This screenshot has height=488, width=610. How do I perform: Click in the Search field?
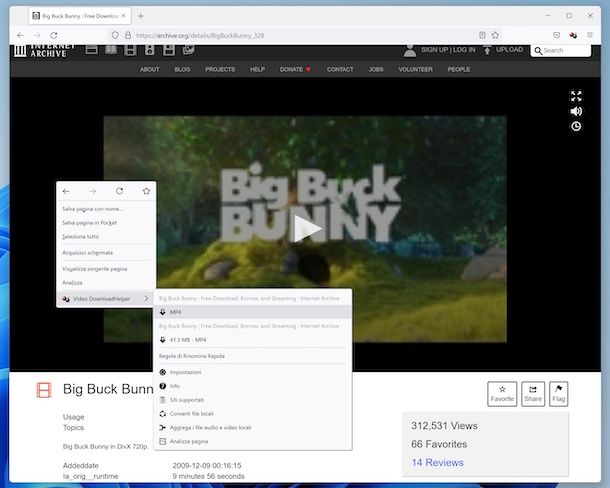point(561,51)
